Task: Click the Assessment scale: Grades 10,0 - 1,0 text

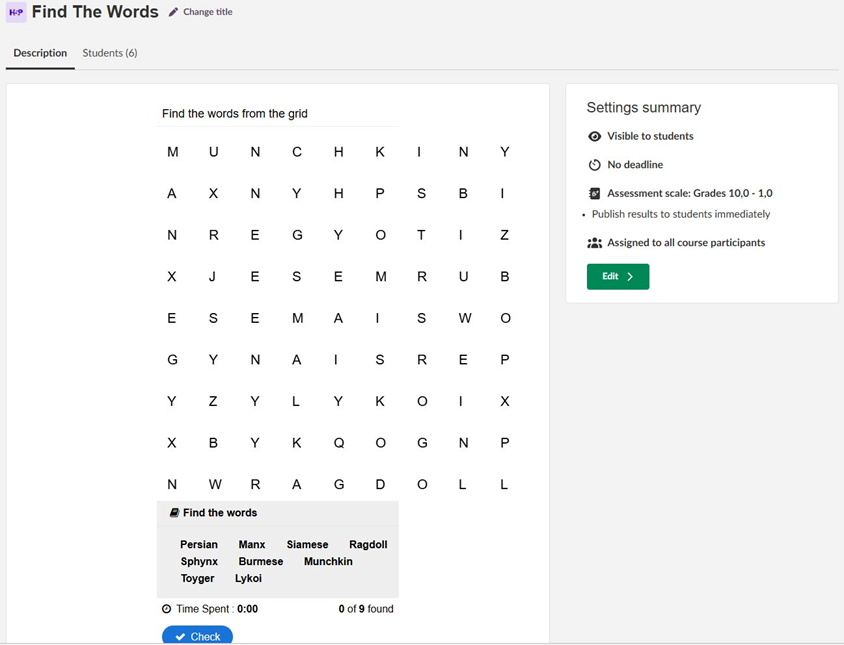Action: tap(690, 193)
